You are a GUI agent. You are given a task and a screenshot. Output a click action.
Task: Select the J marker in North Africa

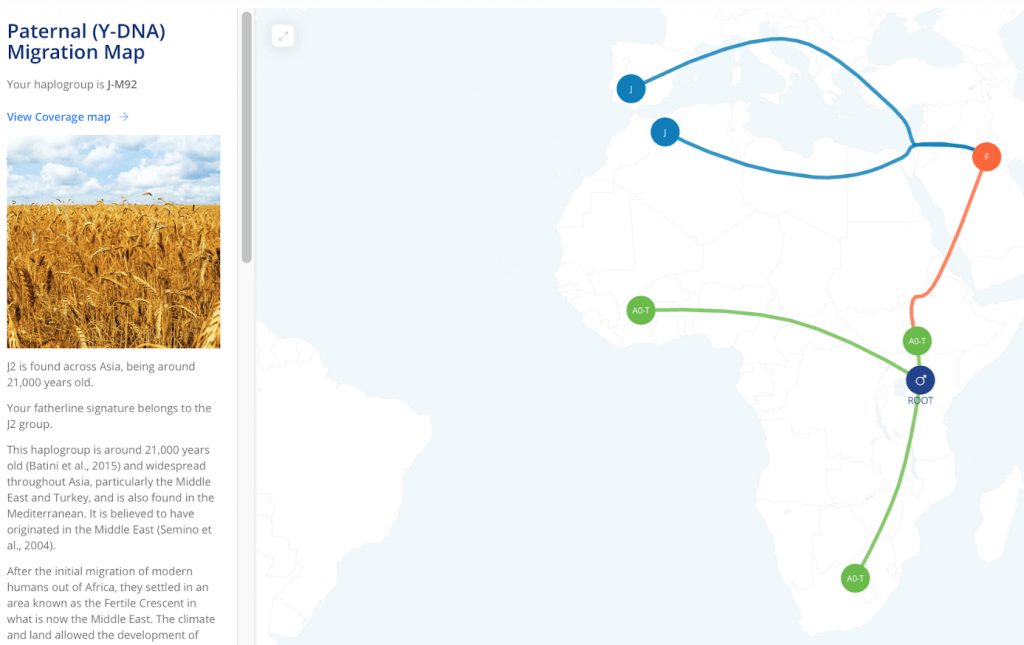665,132
